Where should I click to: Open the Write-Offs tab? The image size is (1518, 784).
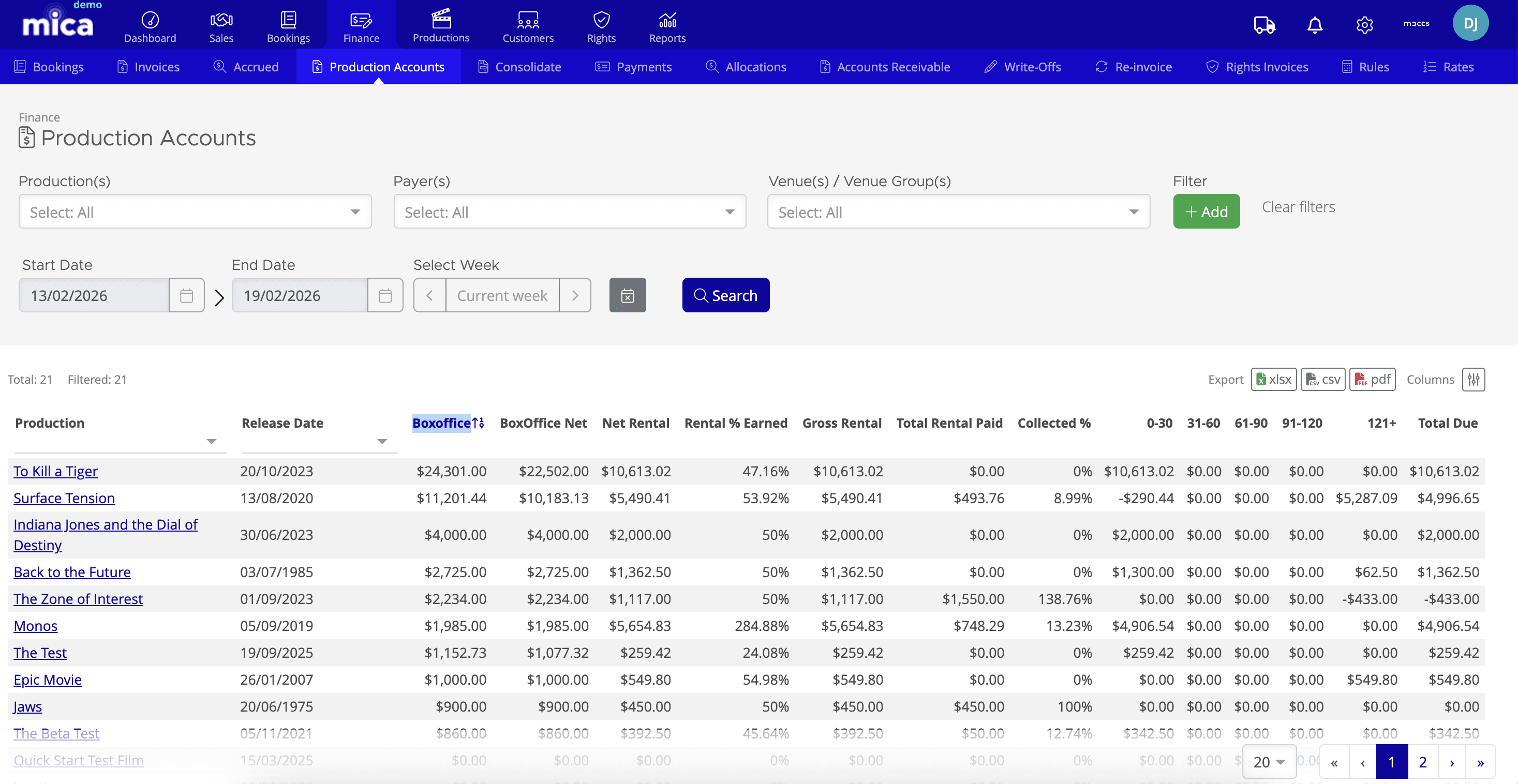(x=1022, y=67)
